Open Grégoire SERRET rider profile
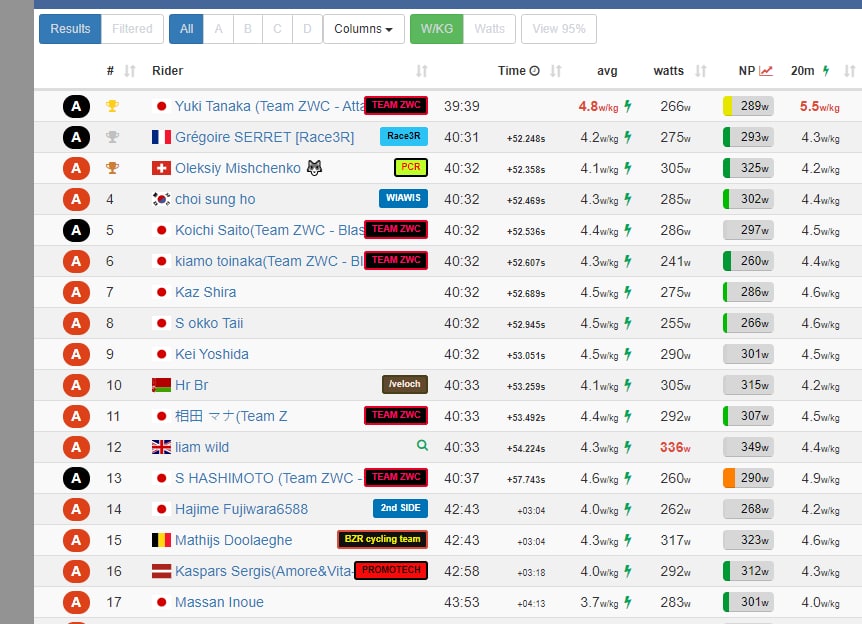This screenshot has width=862, height=624. pos(264,137)
